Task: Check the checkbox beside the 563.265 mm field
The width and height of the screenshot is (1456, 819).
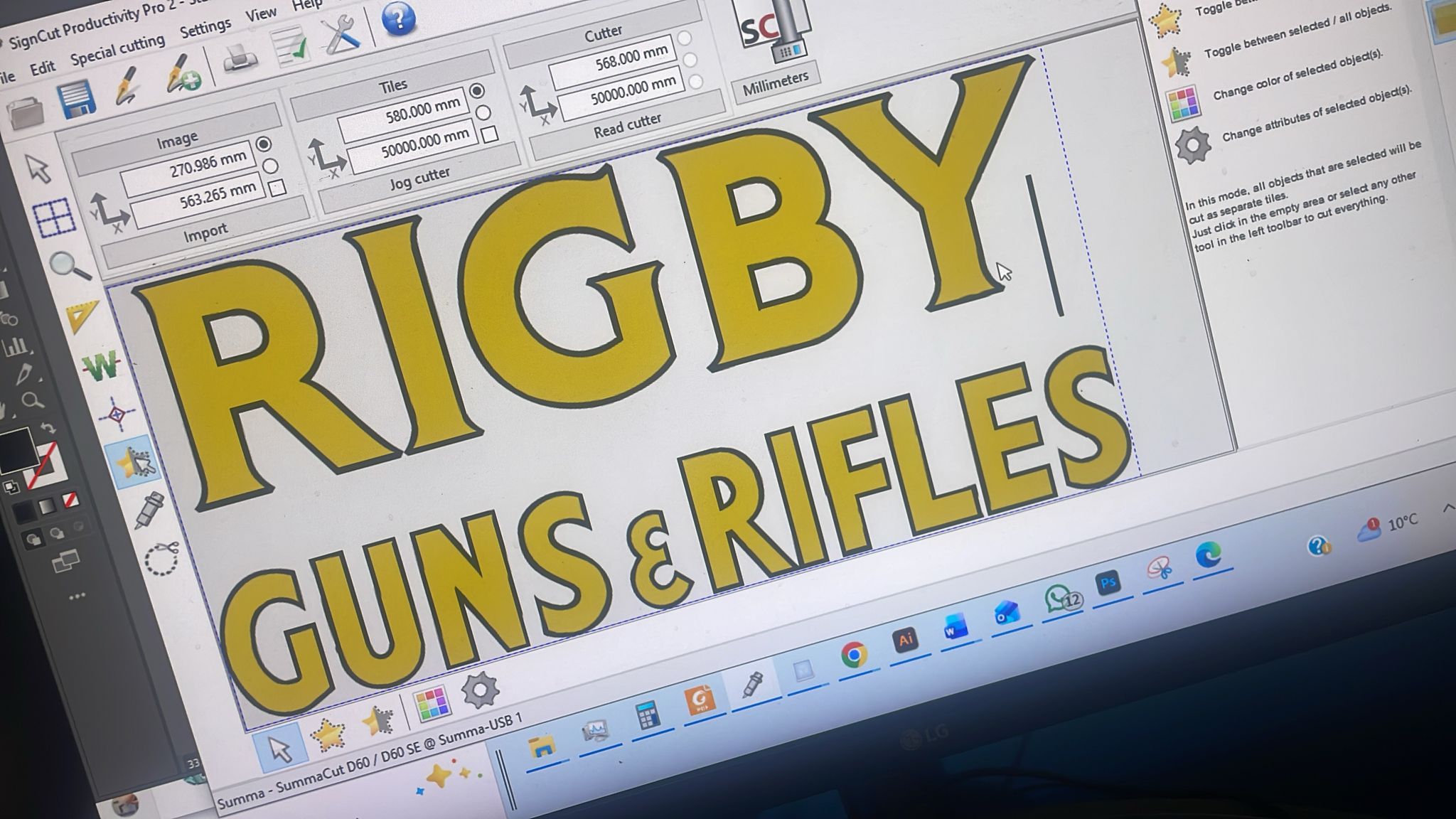Action: click(277, 188)
